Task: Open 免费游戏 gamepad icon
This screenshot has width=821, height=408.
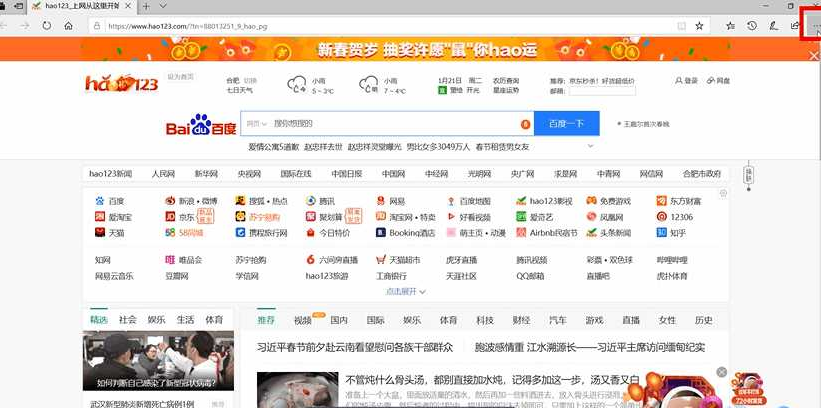Action: click(591, 201)
